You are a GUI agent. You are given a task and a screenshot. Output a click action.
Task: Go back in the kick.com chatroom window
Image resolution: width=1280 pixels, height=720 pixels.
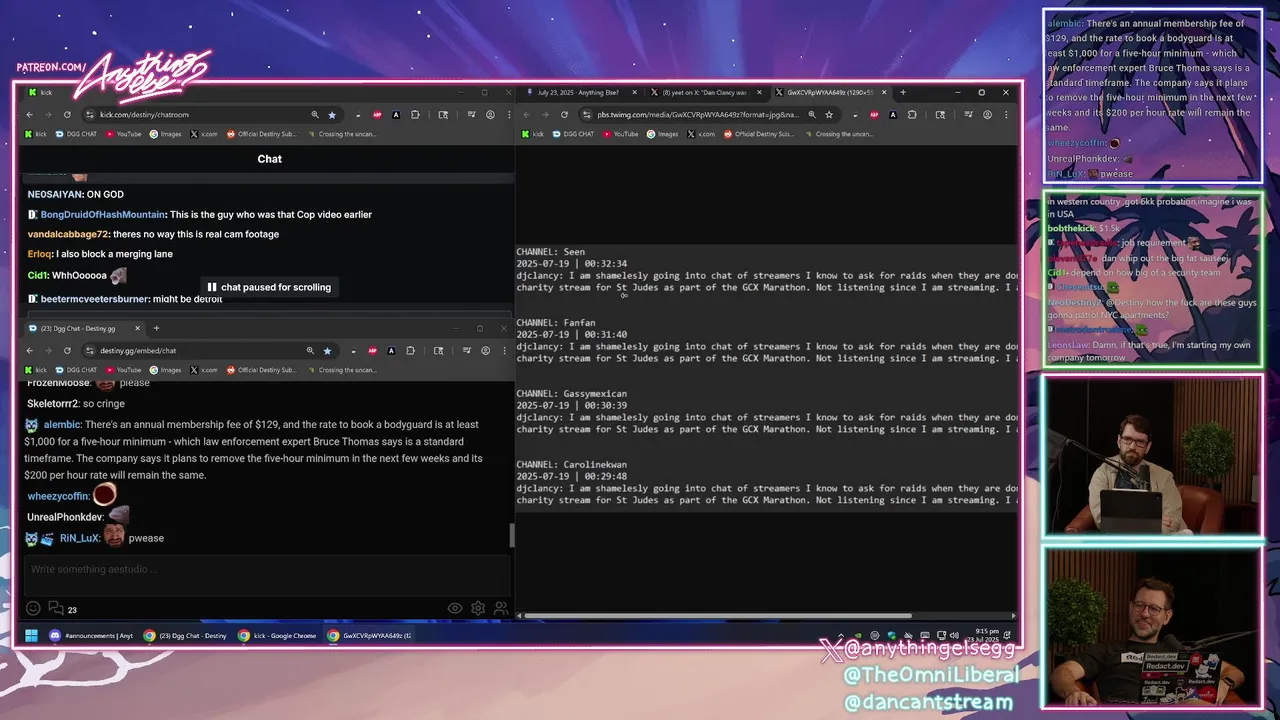pos(30,115)
